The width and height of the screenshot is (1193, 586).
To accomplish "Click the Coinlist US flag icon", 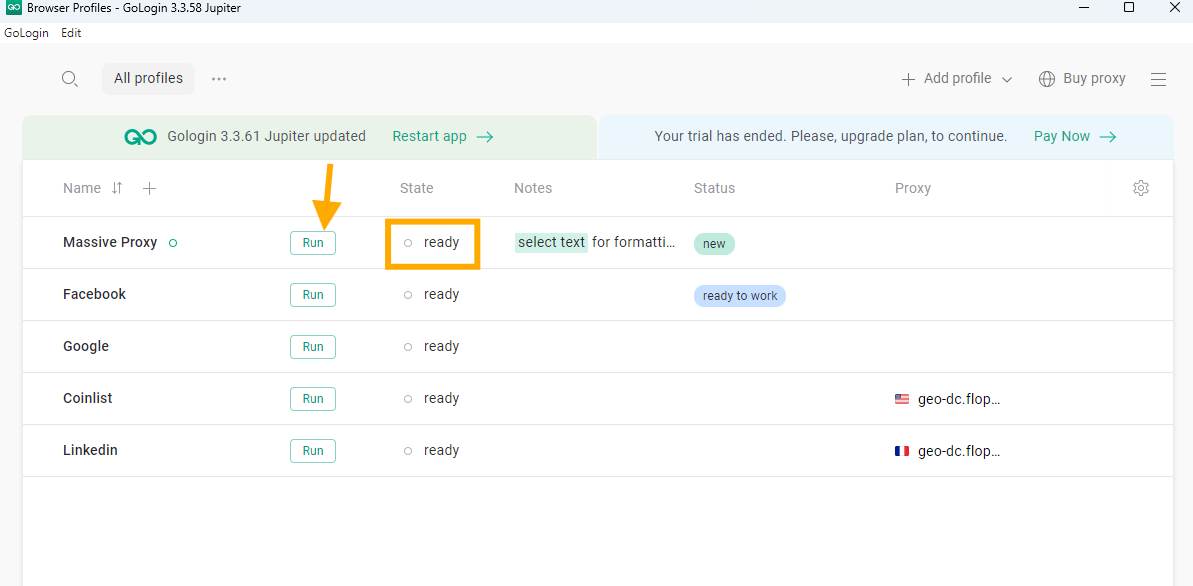I will [902, 399].
